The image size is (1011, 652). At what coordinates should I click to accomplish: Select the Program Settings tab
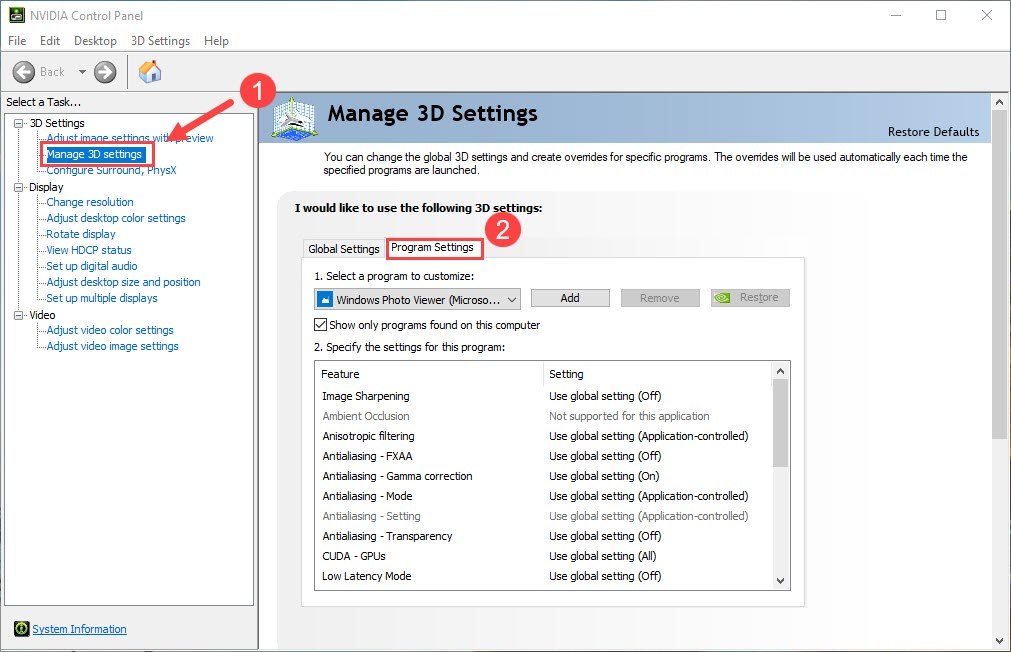(x=433, y=248)
